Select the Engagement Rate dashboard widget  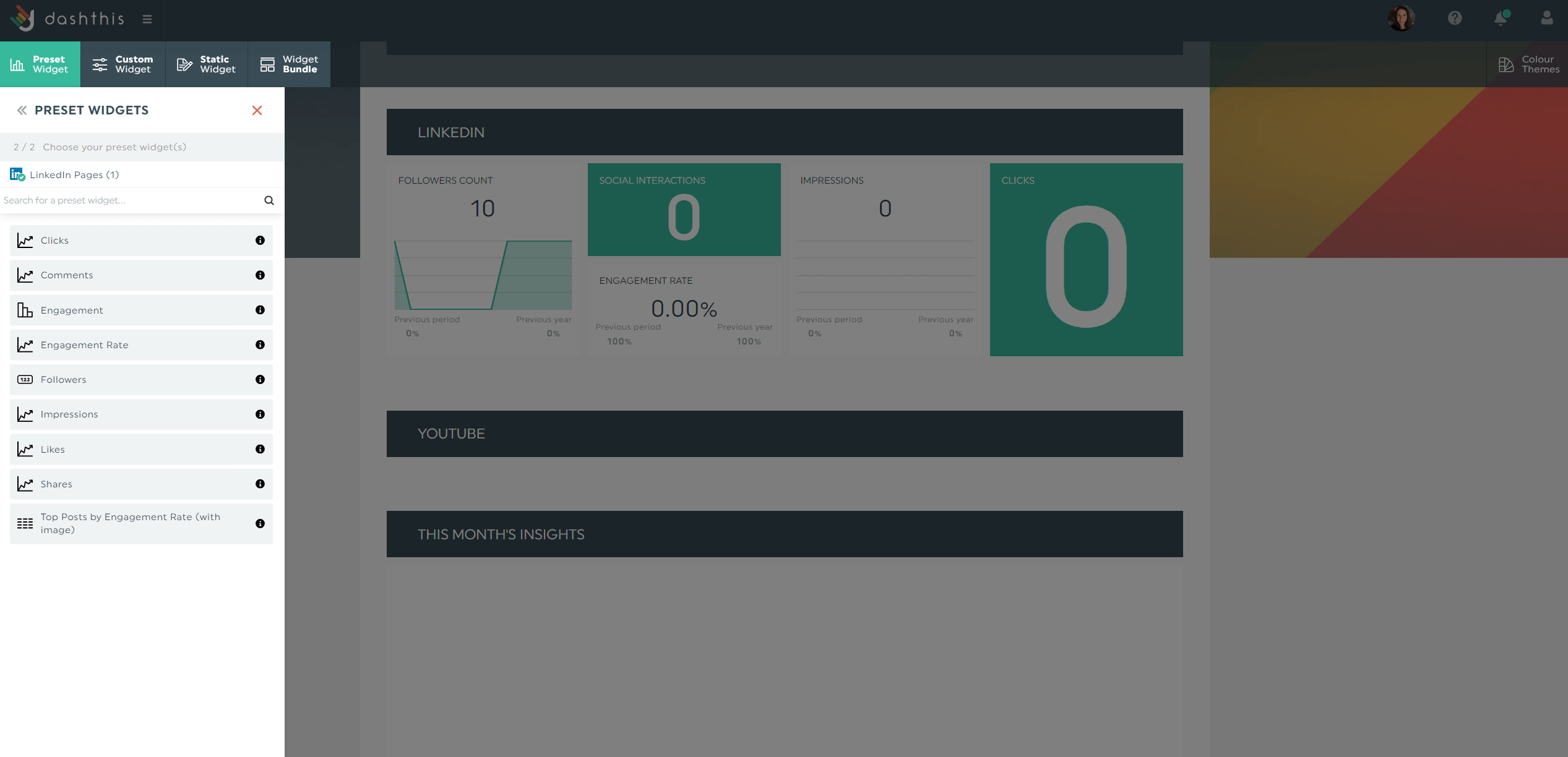tap(684, 310)
